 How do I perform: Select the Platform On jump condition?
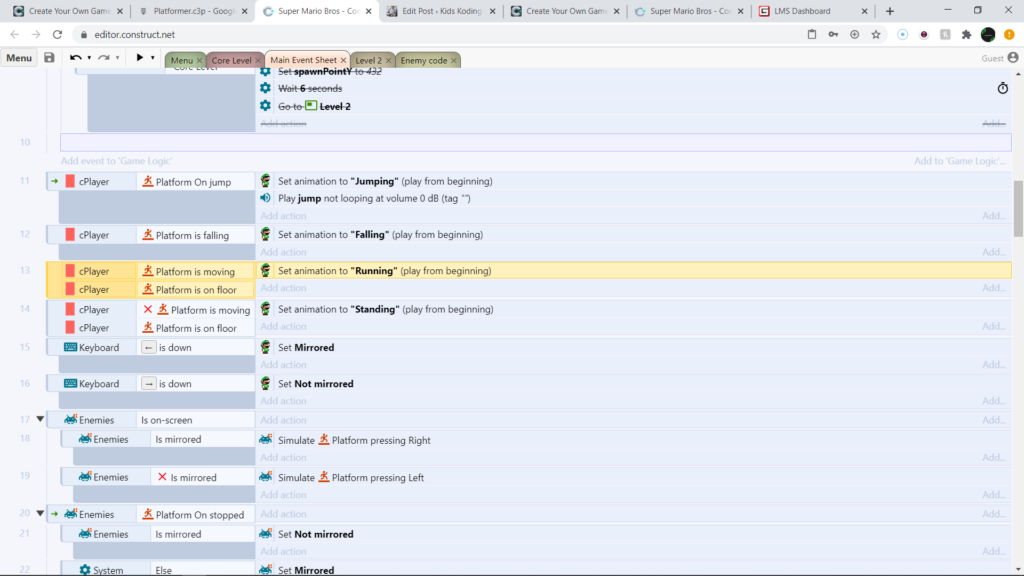196,182
